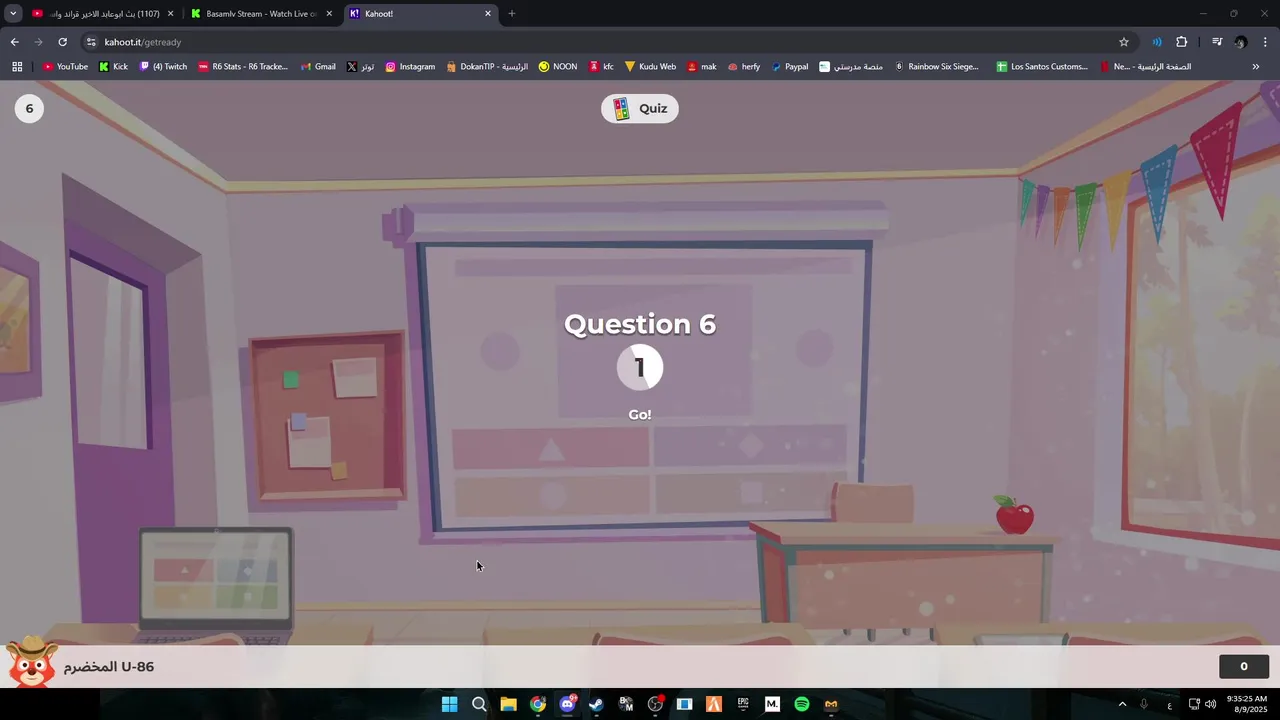Open the NOON bookmark

(558, 67)
